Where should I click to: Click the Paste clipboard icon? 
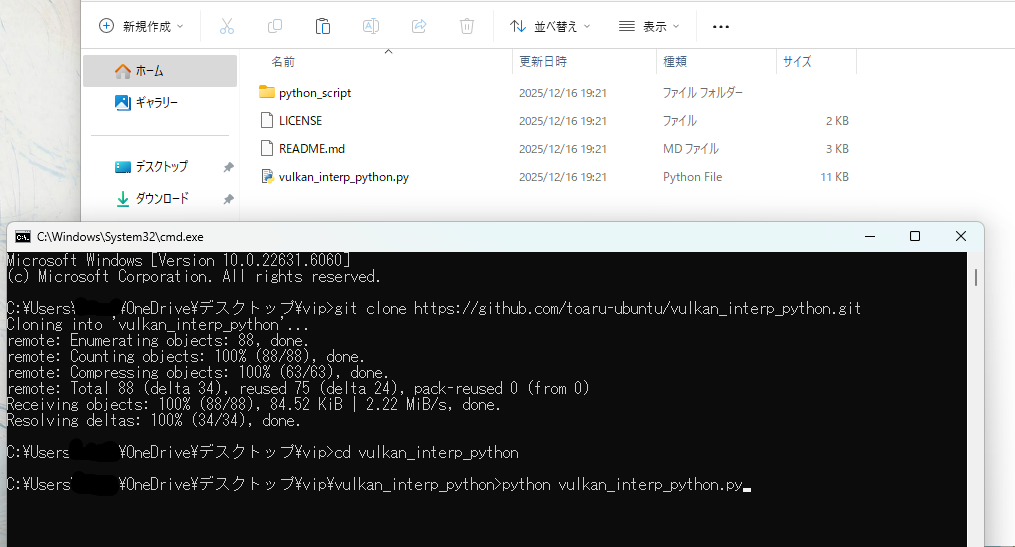click(x=323, y=26)
